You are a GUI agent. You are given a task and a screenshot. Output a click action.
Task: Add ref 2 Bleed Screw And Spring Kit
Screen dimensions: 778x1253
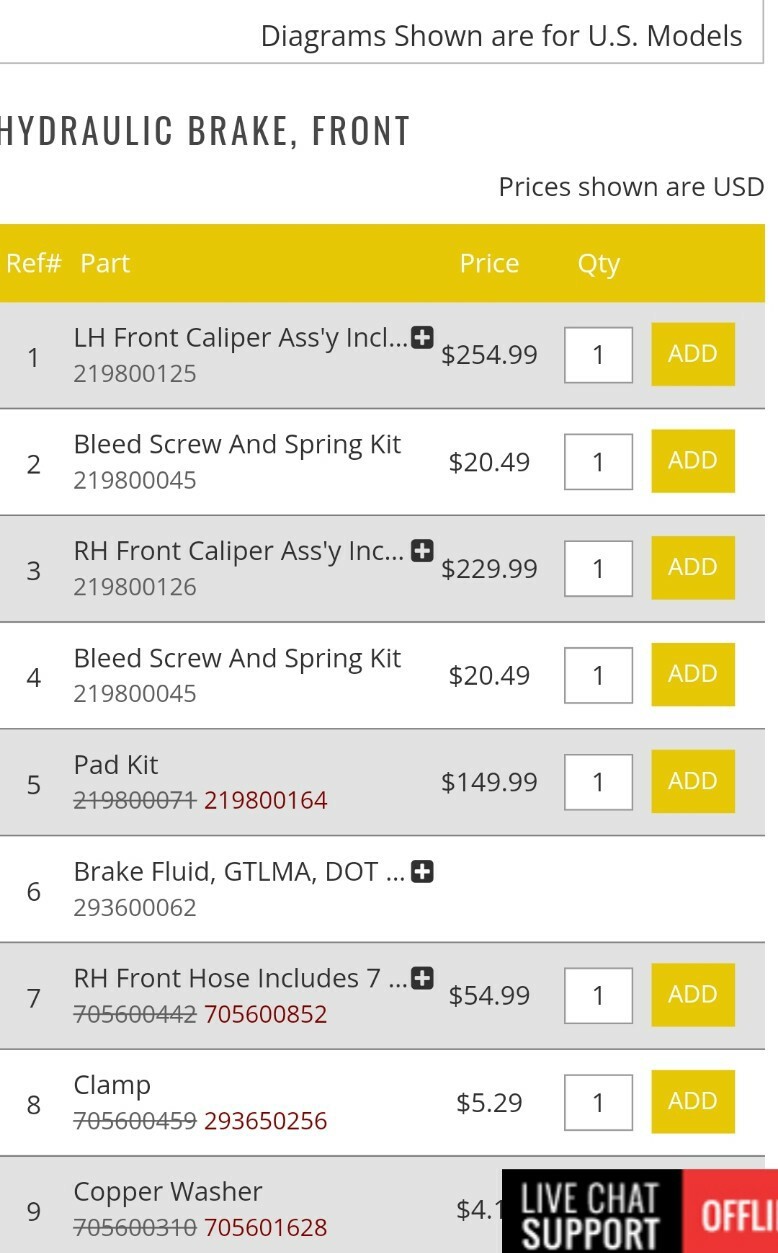click(x=692, y=461)
